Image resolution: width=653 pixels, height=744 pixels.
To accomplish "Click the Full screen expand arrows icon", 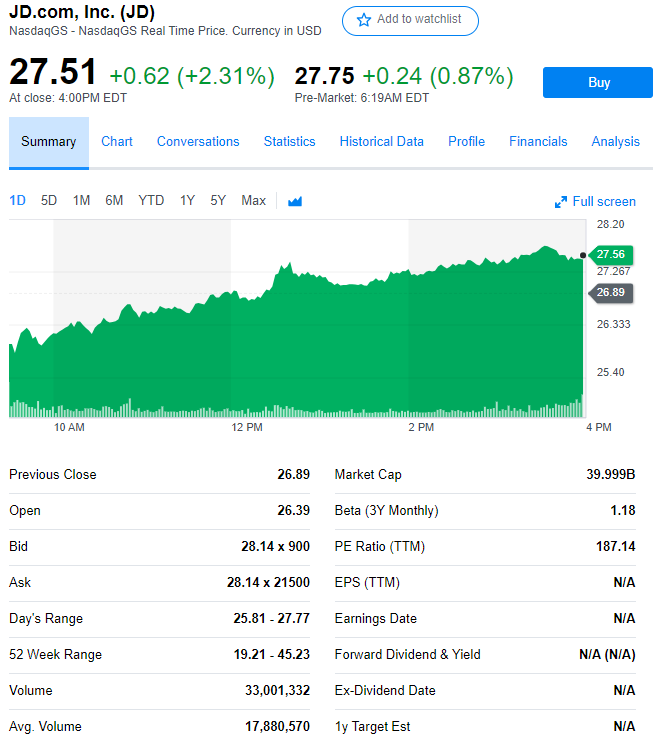I will 561,202.
